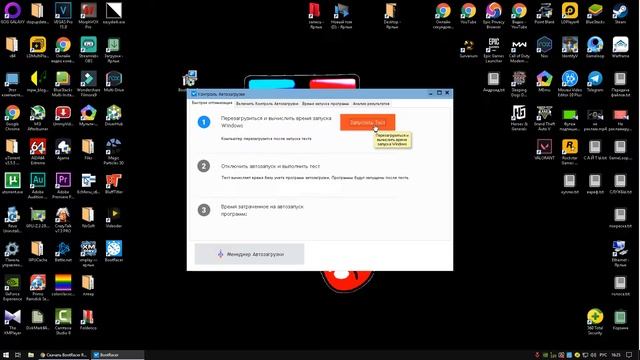Launch Adobe Premiere Pro from the desktop
The image size is (640, 360).
63,185
